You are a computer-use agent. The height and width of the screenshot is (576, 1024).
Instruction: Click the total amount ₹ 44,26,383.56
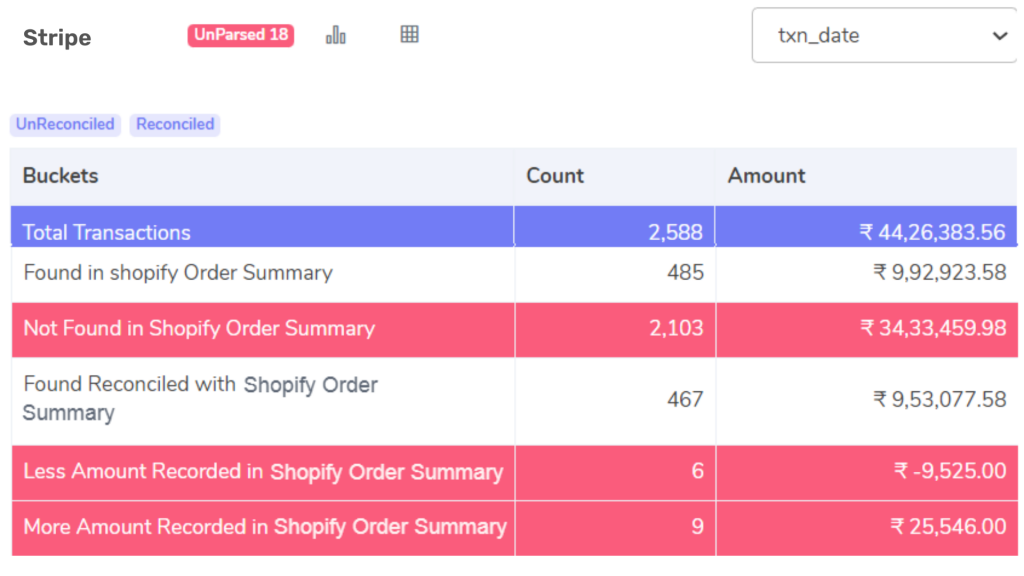[933, 232]
